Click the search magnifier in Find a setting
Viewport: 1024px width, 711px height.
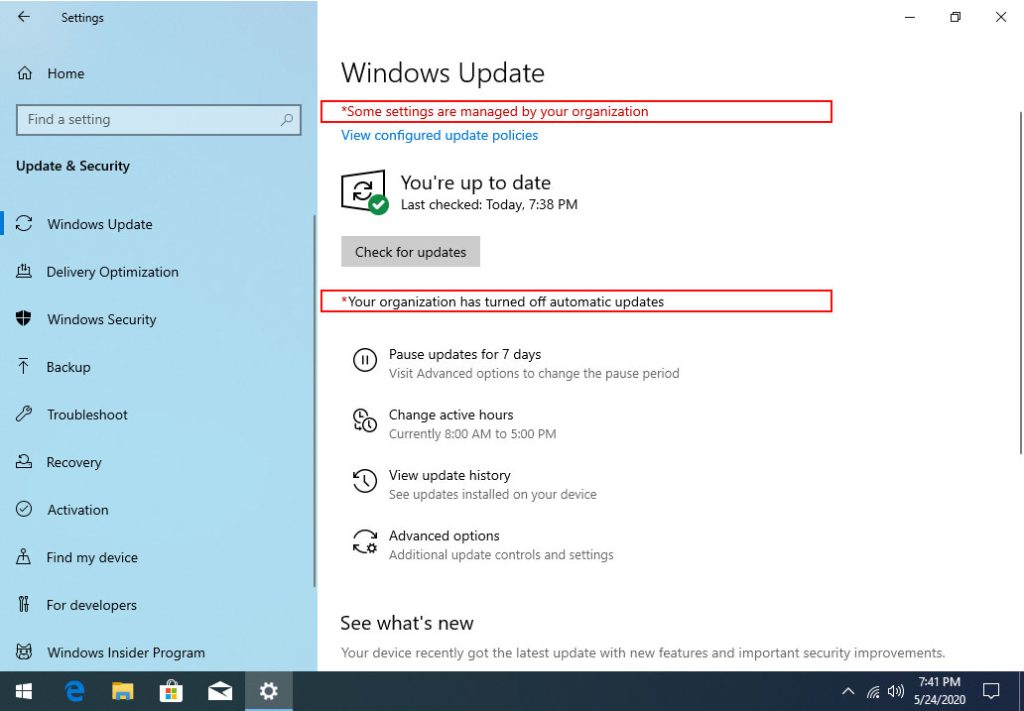tap(287, 119)
